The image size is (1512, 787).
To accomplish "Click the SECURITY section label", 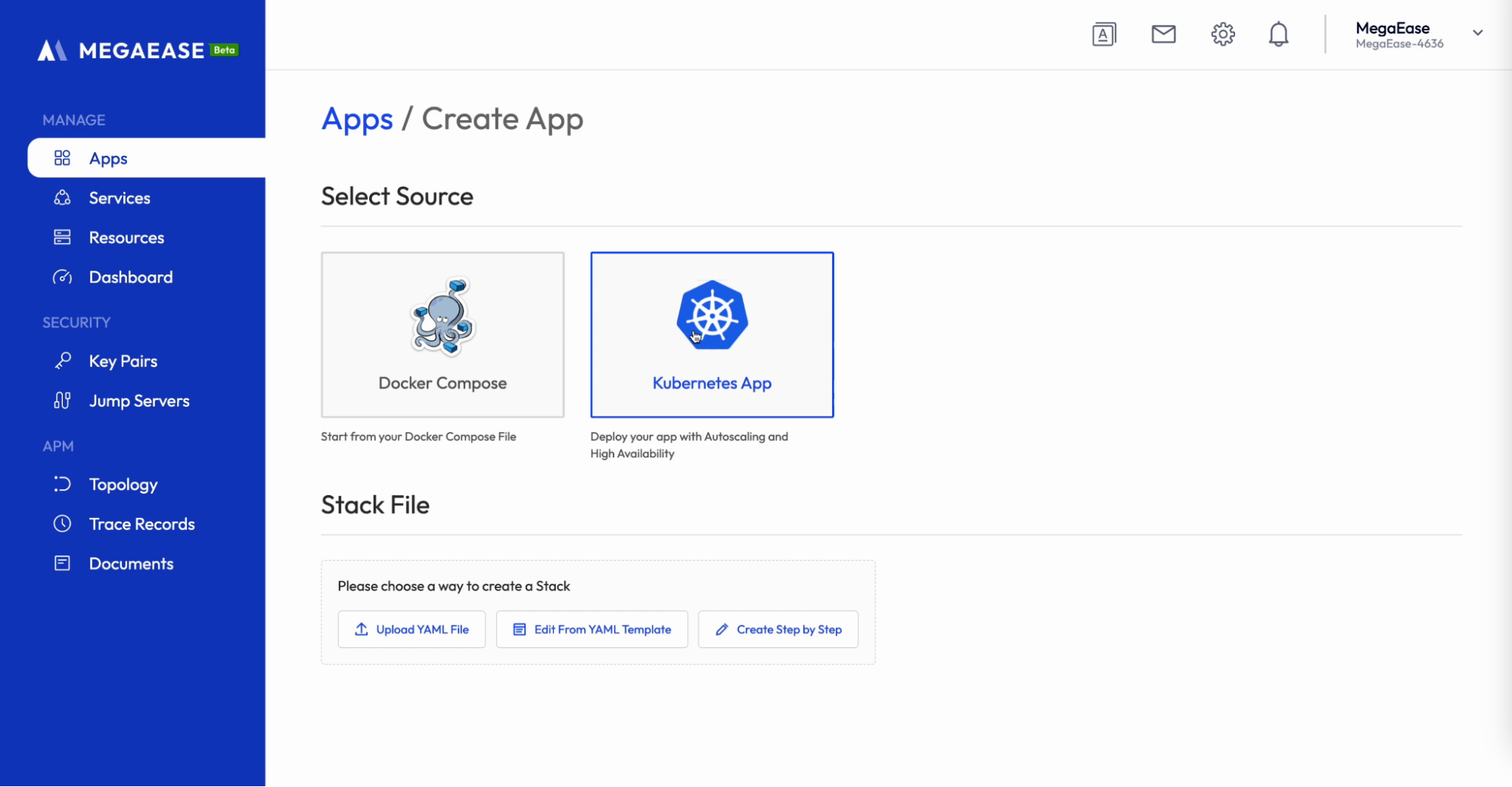I will click(76, 323).
